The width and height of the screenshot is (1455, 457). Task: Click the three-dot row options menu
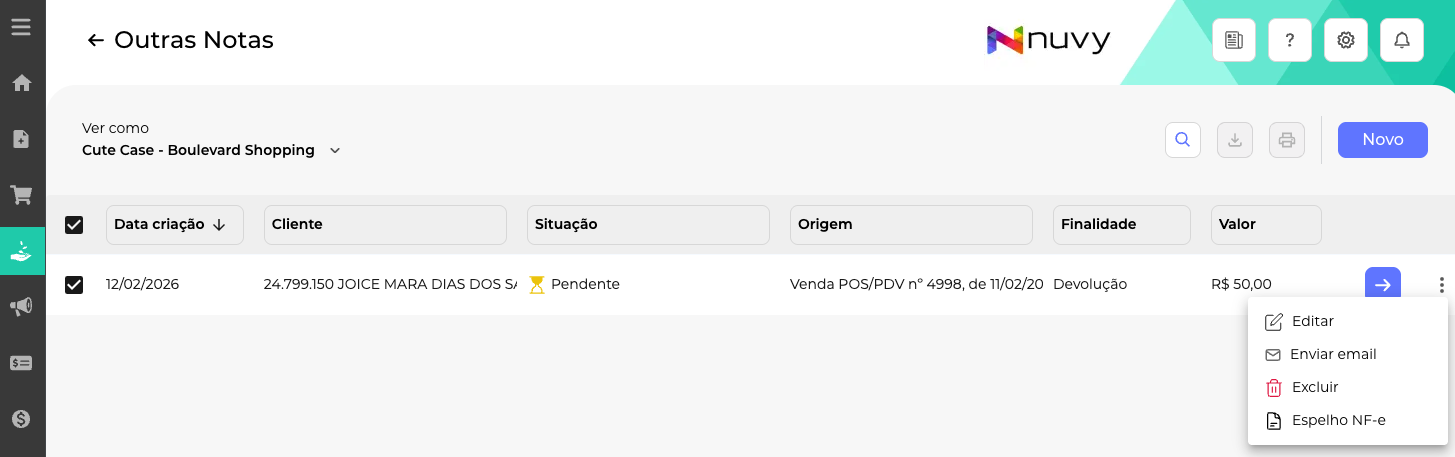1441,285
